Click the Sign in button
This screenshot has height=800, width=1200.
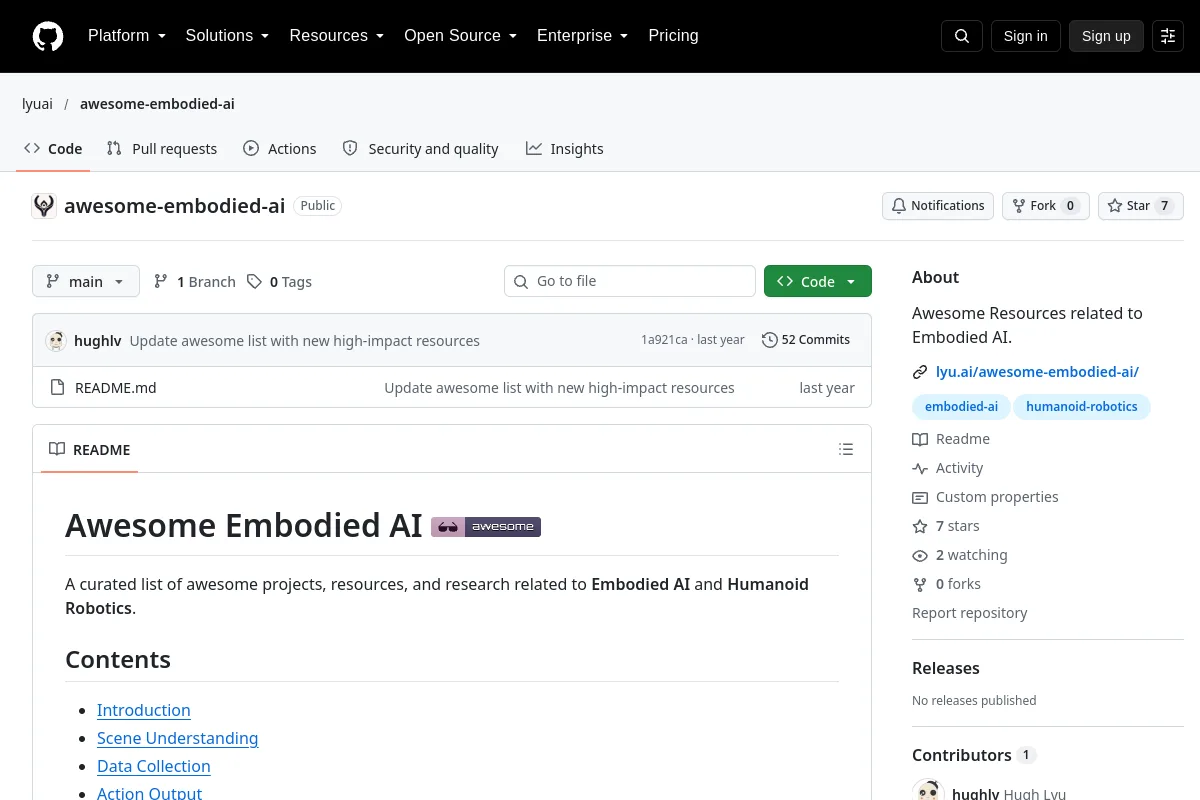pos(1025,36)
